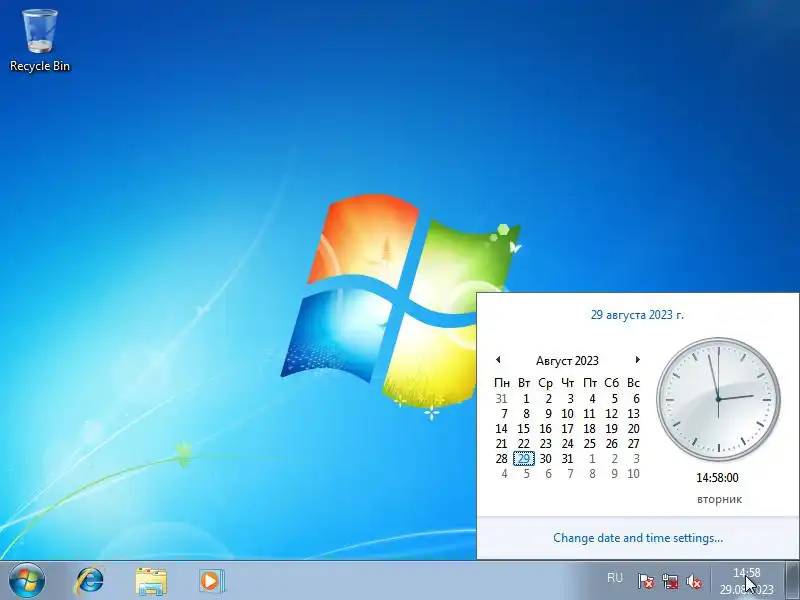Image resolution: width=800 pixels, height=600 pixels.
Task: Select August 28 in the calendar
Action: [502, 459]
